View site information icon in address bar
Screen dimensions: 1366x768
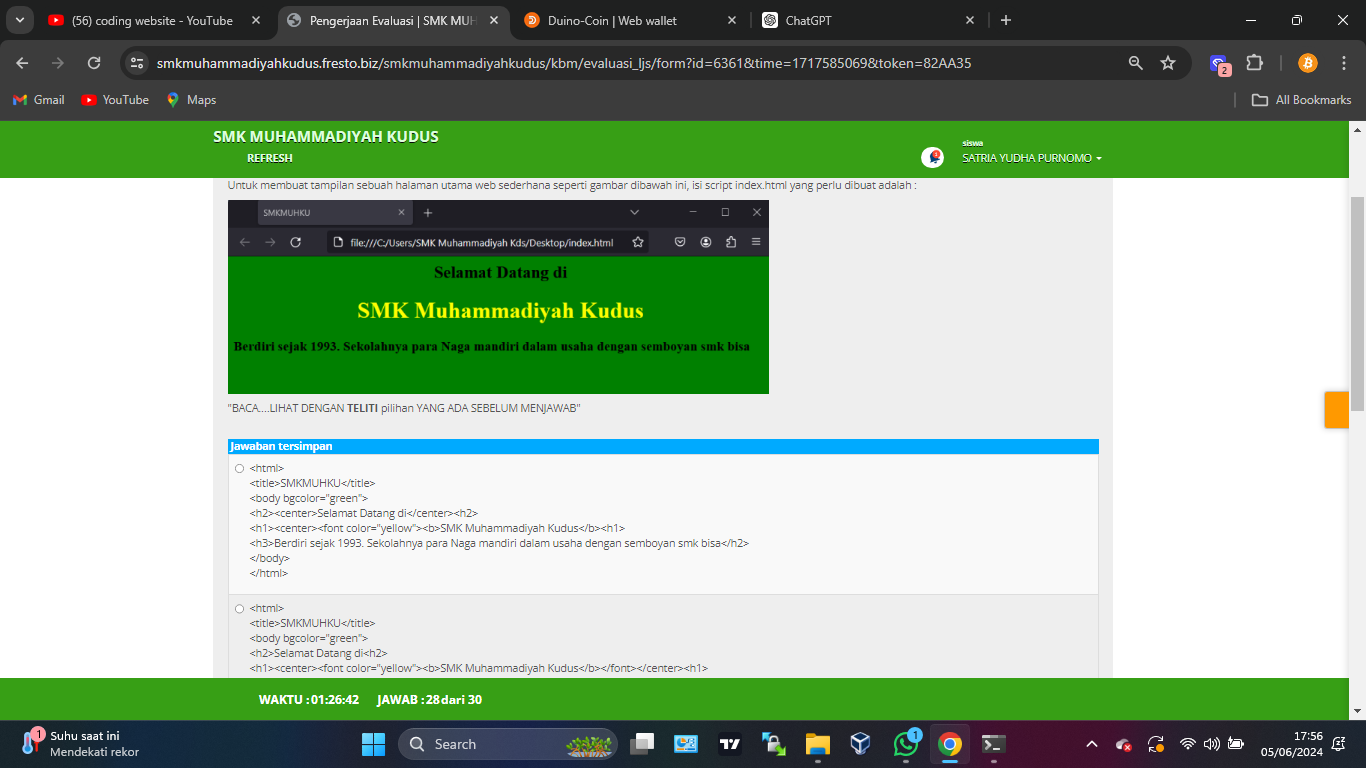[137, 63]
